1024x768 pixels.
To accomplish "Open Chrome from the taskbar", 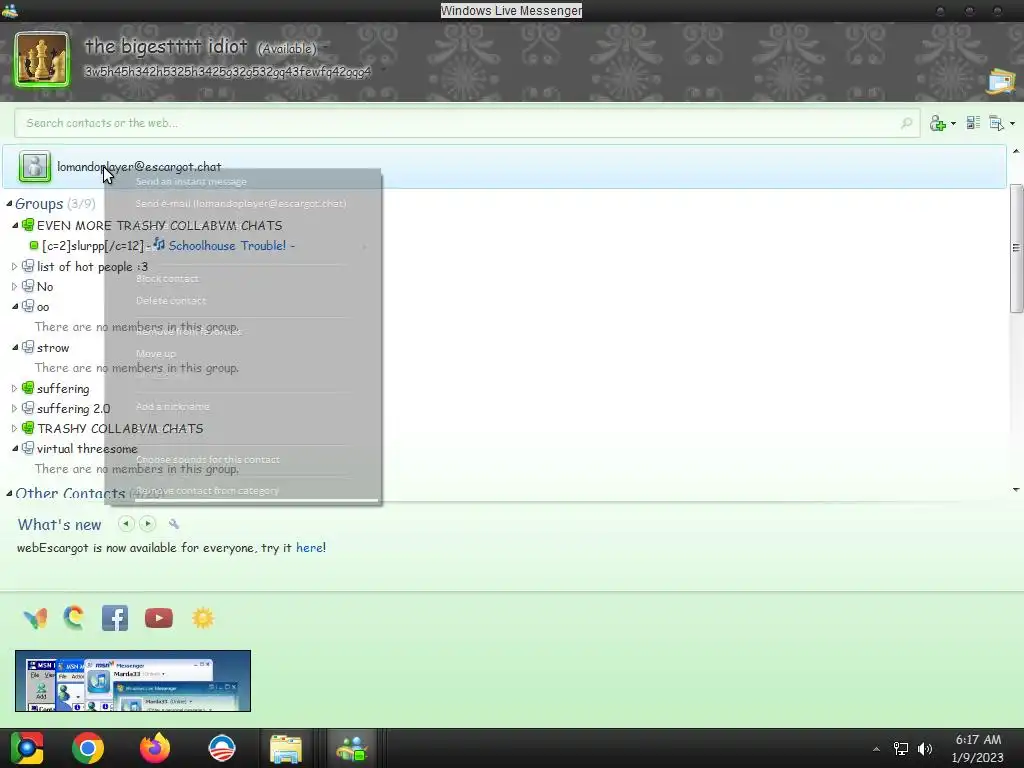I will click(x=88, y=748).
